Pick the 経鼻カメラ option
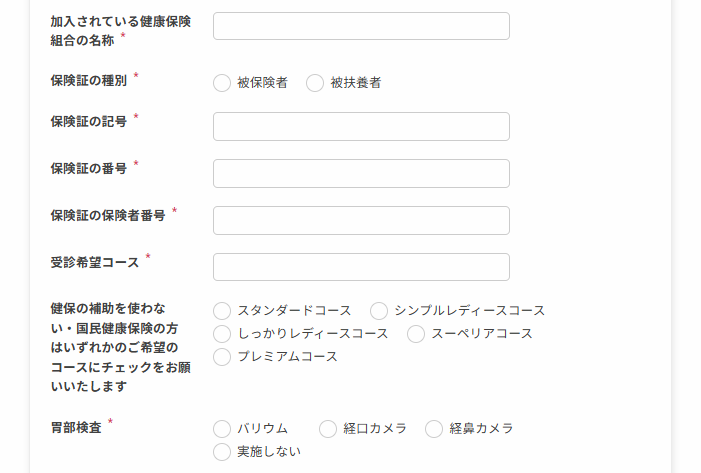 pos(434,429)
